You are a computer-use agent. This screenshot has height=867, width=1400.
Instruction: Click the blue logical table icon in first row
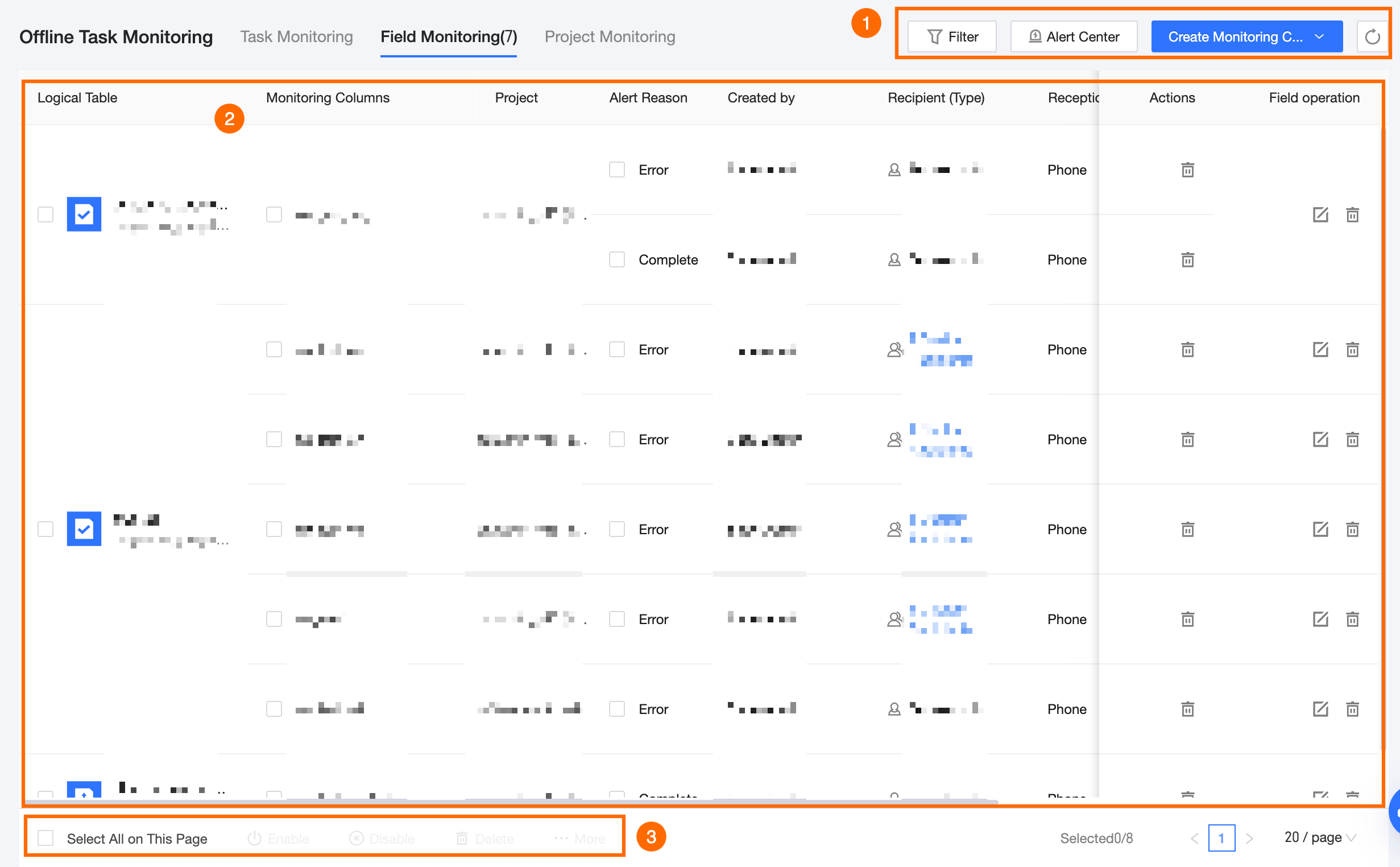[x=84, y=214]
